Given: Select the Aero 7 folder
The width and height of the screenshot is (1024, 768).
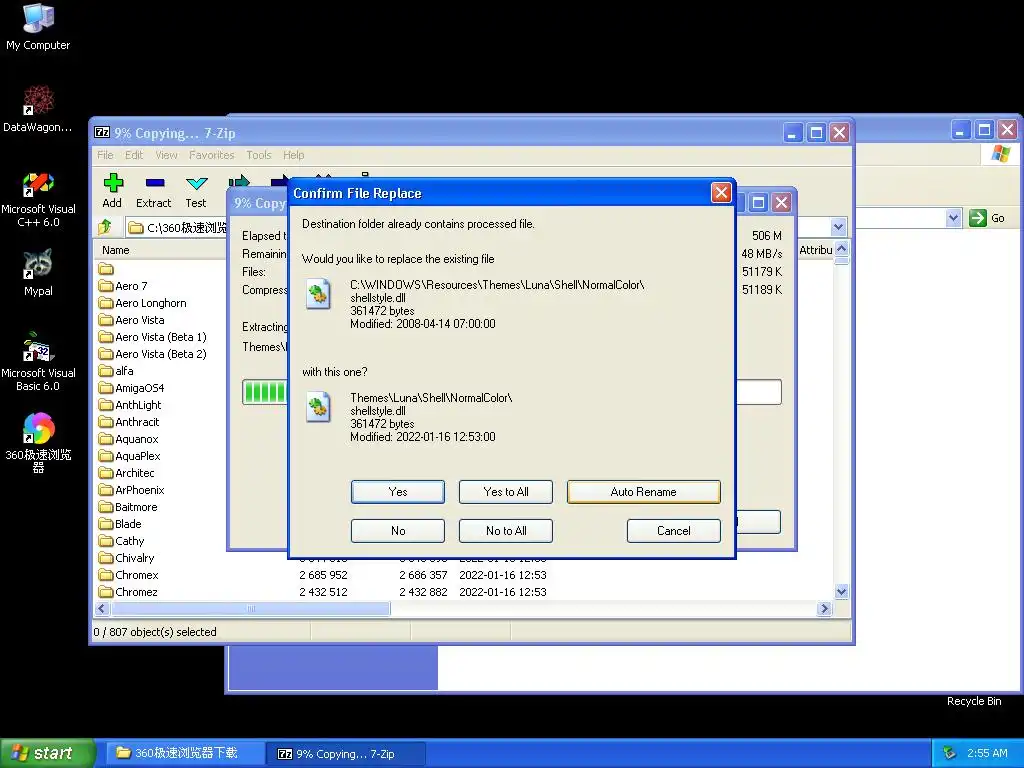Looking at the screenshot, I should (x=123, y=286).
